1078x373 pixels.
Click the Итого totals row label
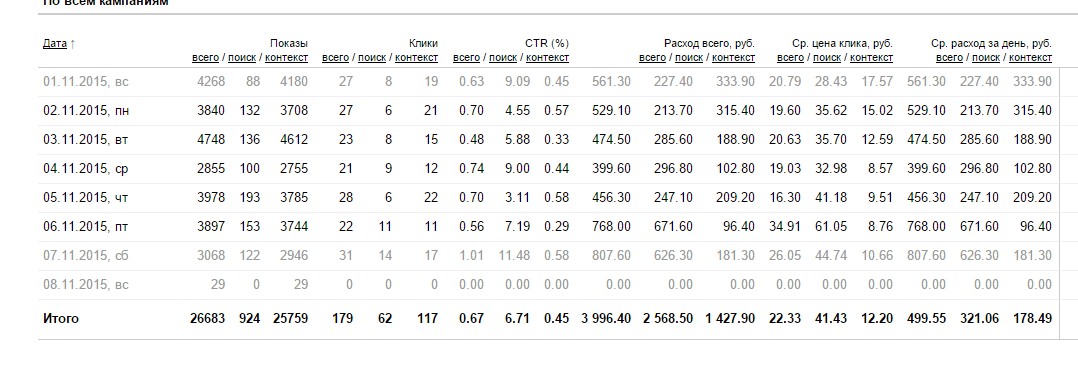point(60,319)
